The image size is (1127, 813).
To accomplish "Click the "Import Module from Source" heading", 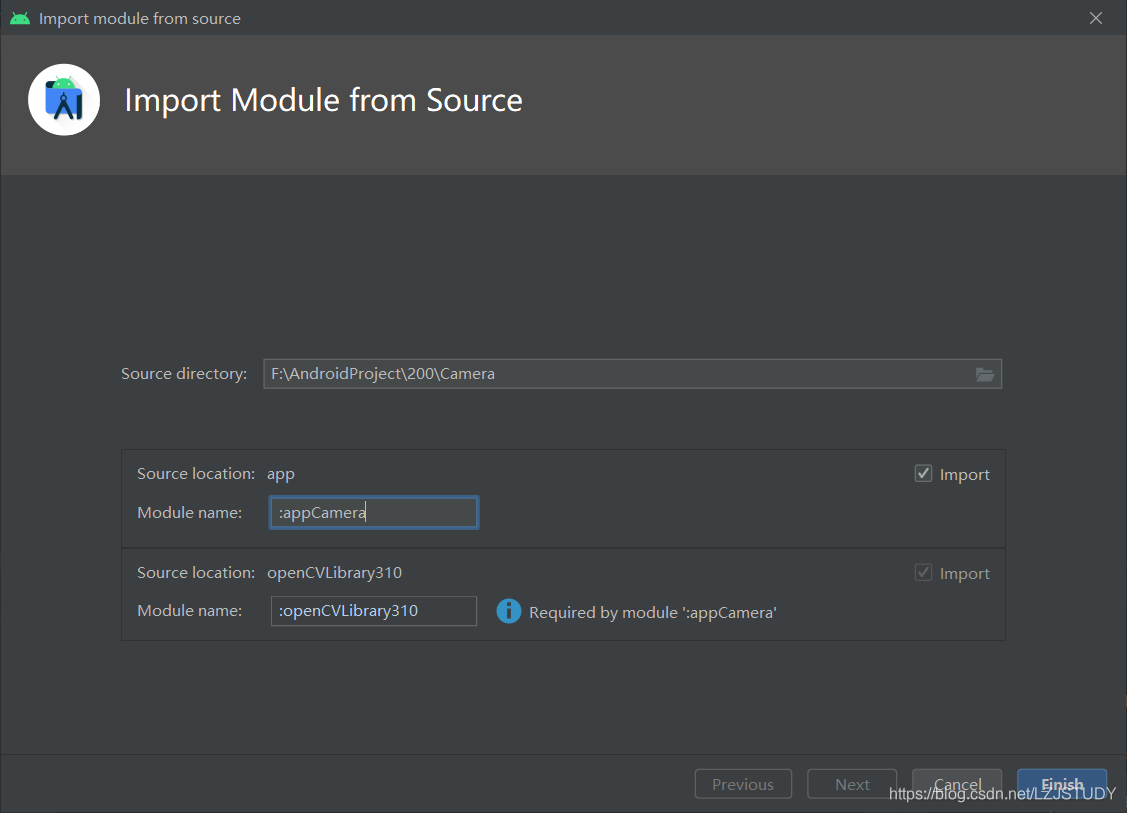I will (x=323, y=100).
